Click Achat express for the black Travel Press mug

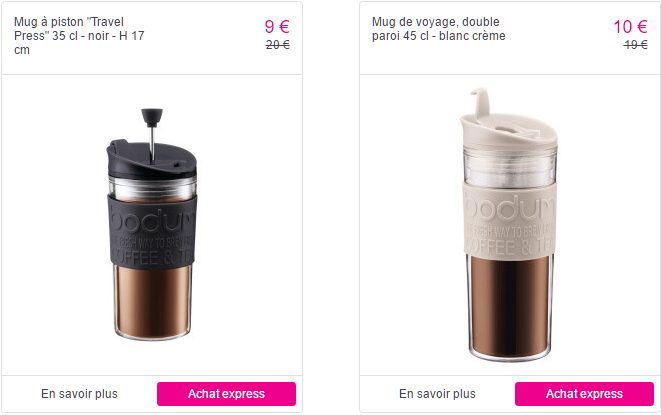point(226,394)
